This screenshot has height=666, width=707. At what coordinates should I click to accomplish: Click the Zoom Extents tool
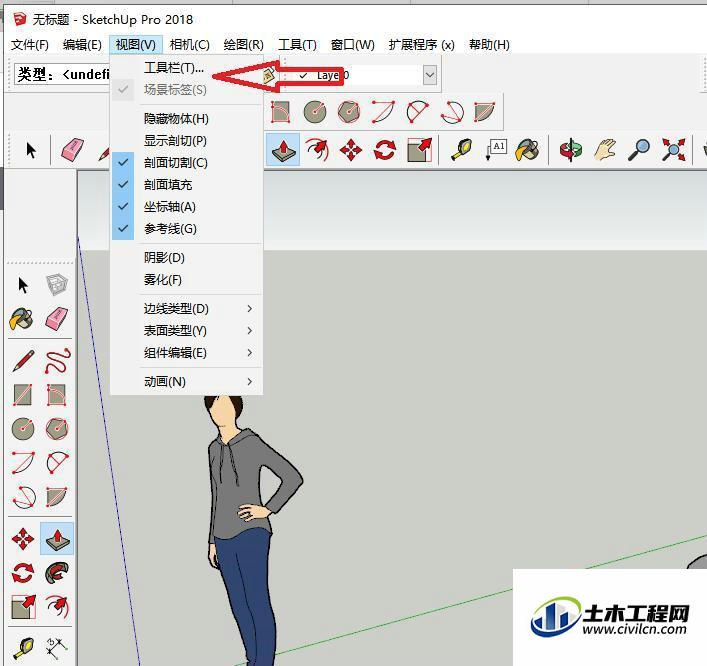pyautogui.click(x=674, y=150)
